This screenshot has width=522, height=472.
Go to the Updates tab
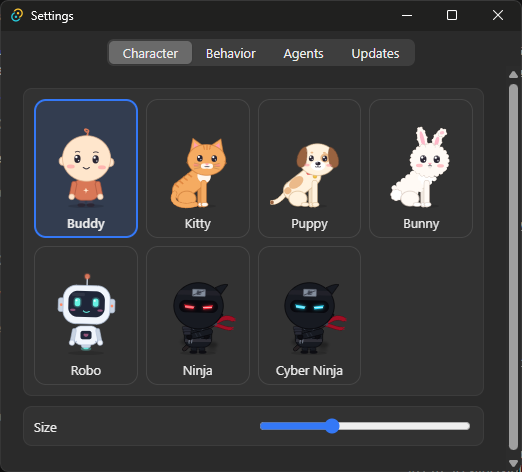(x=375, y=53)
